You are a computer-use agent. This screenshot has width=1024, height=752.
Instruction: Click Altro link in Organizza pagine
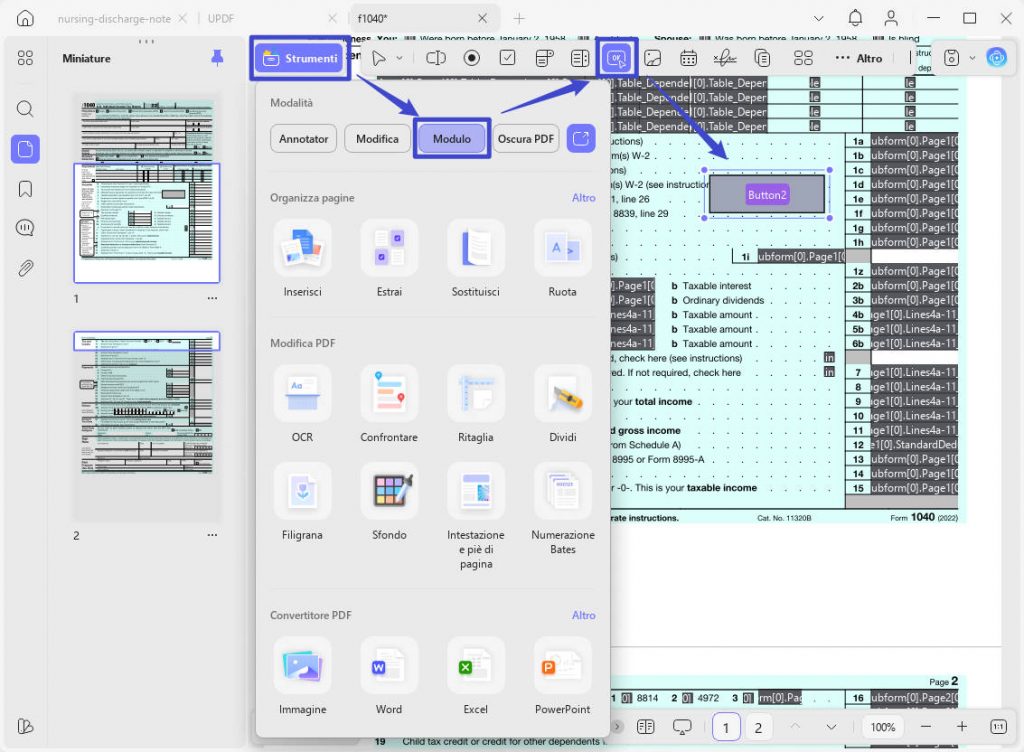point(583,198)
